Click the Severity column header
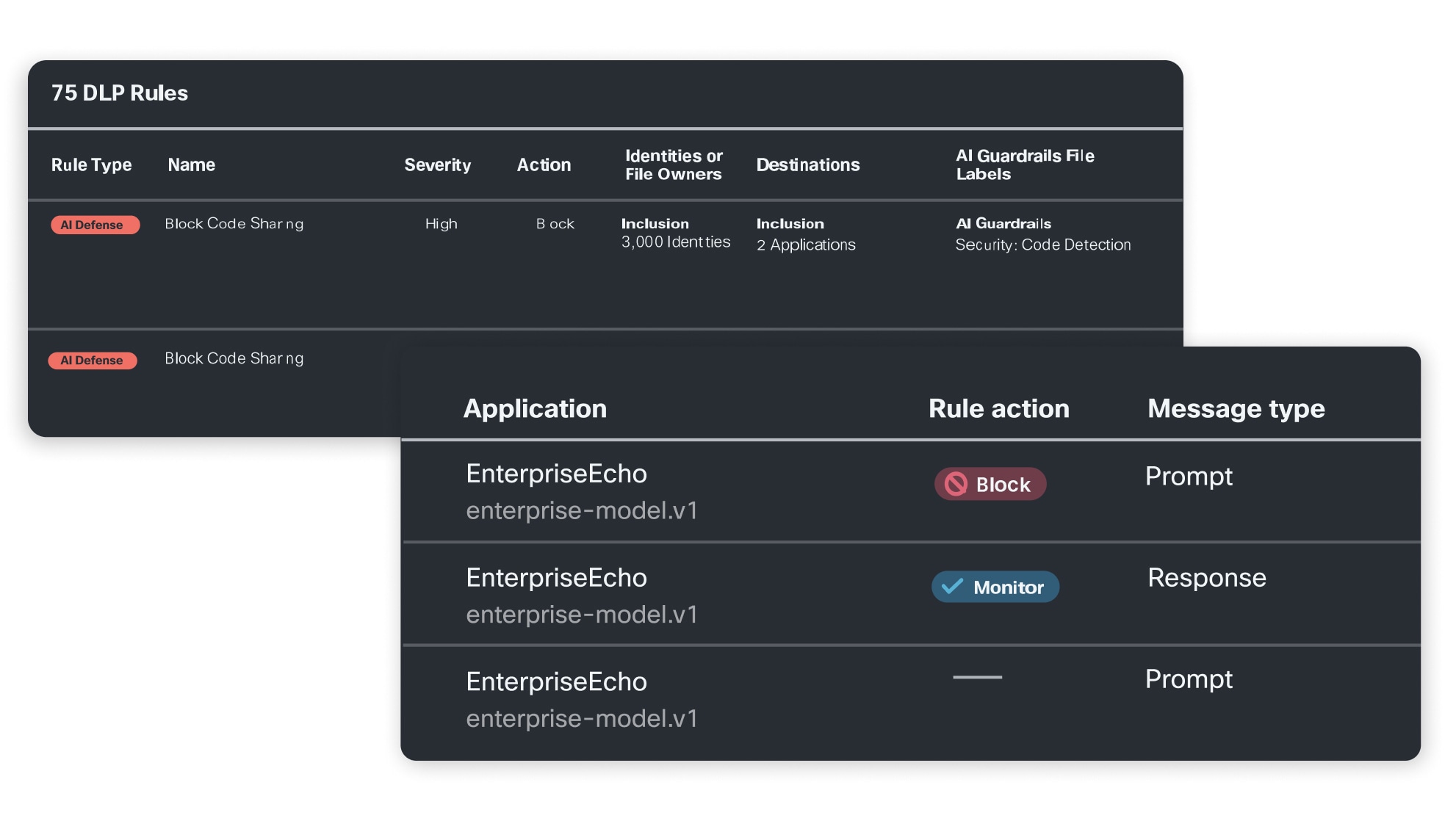This screenshot has height=818, width=1456. 437,164
